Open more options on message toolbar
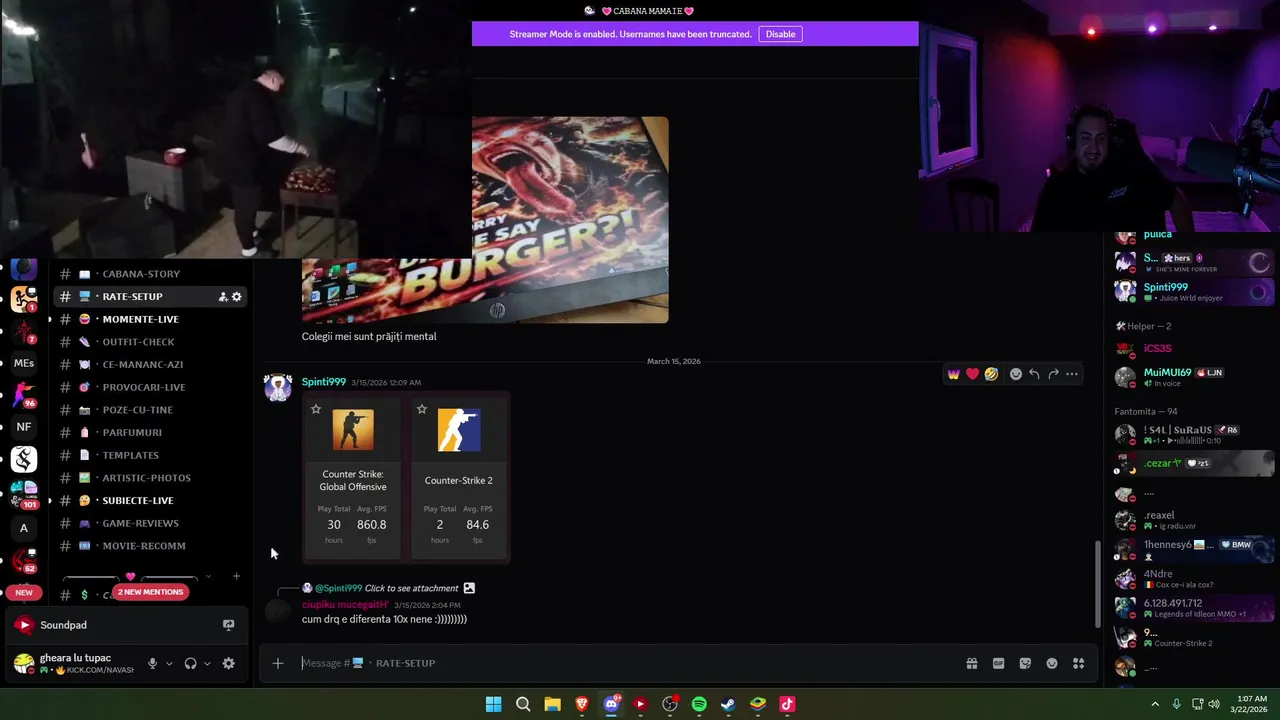 pyautogui.click(x=1072, y=374)
